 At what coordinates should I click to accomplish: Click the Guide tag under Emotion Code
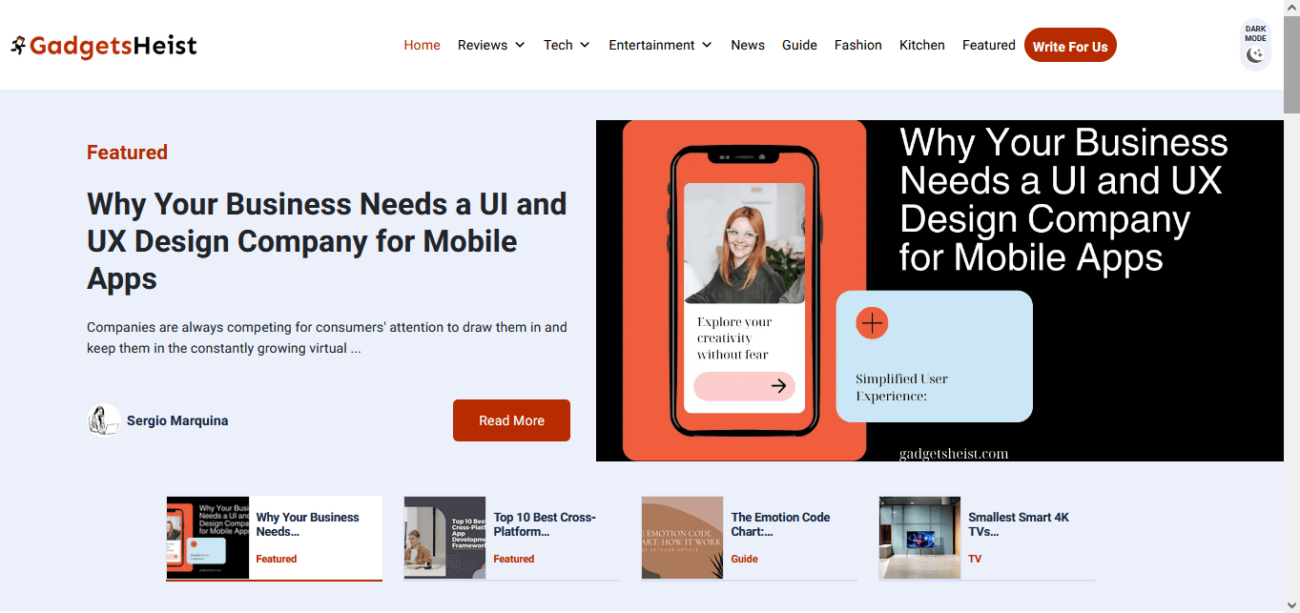tap(744, 559)
